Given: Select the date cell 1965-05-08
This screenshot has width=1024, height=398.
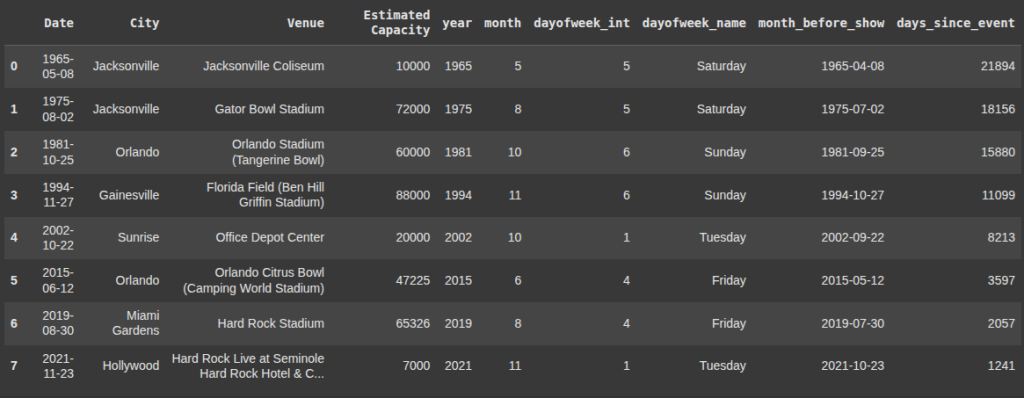Looking at the screenshot, I should (x=58, y=66).
